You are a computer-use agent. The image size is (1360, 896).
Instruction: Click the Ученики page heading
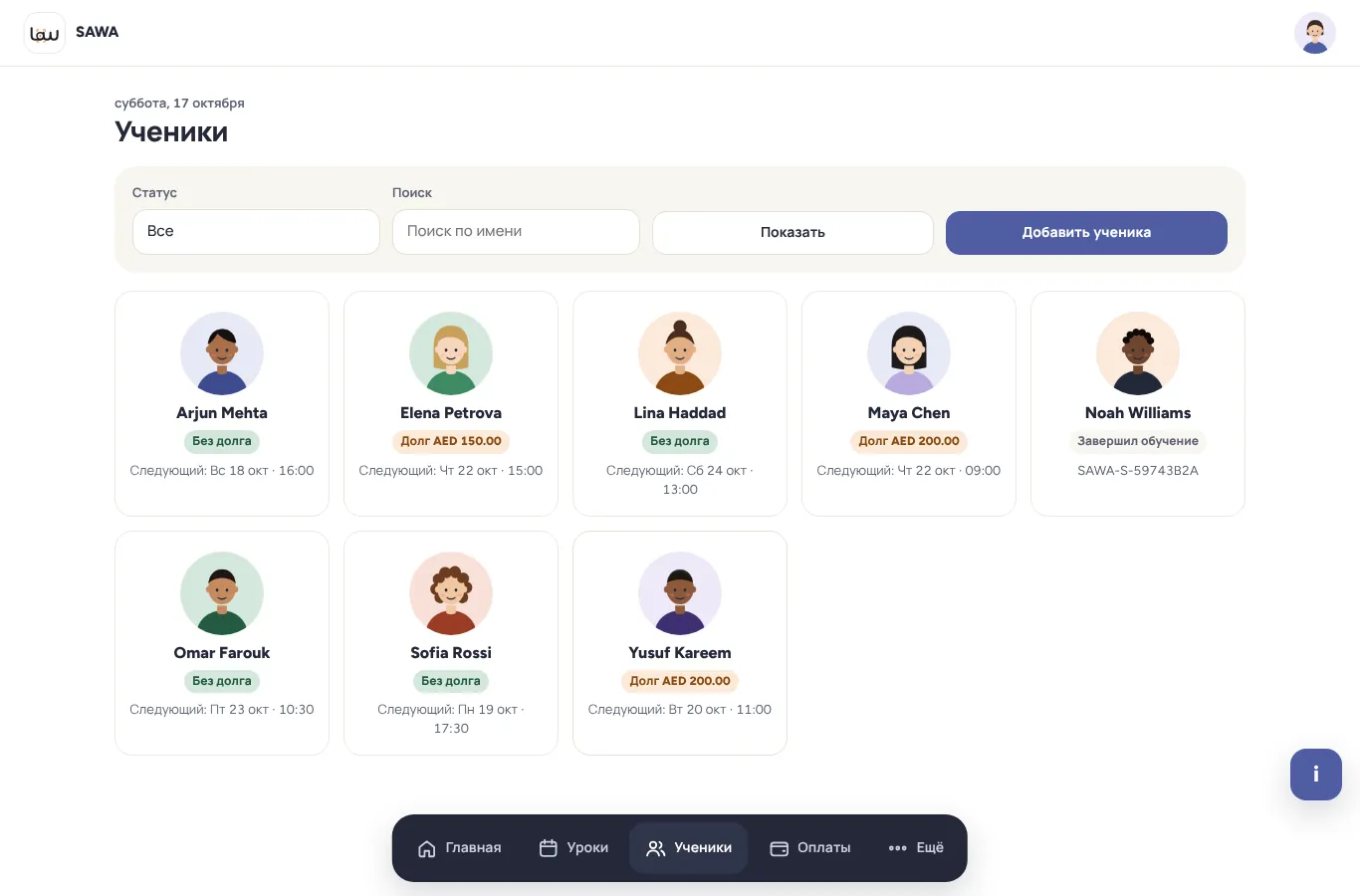point(171,131)
